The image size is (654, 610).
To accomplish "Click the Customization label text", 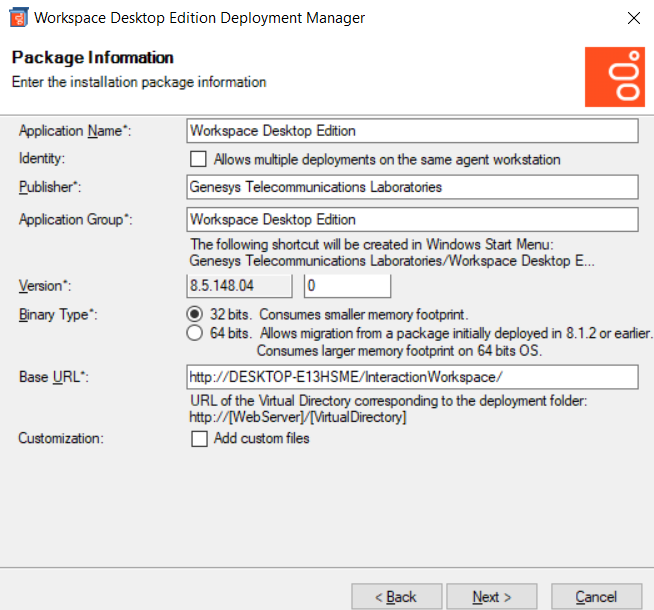I will coord(60,438).
